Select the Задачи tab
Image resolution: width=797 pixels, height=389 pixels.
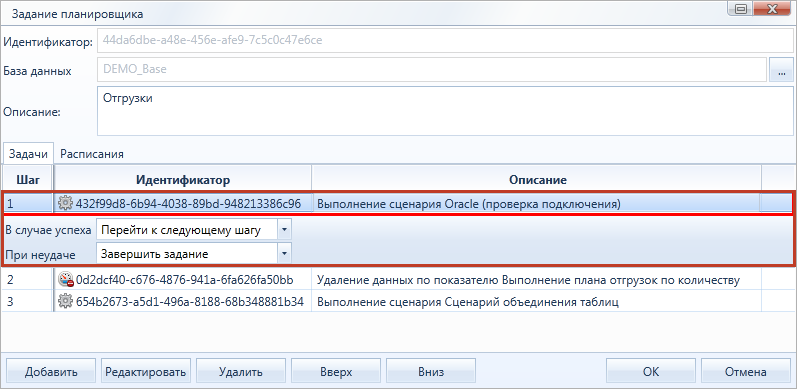pos(28,154)
